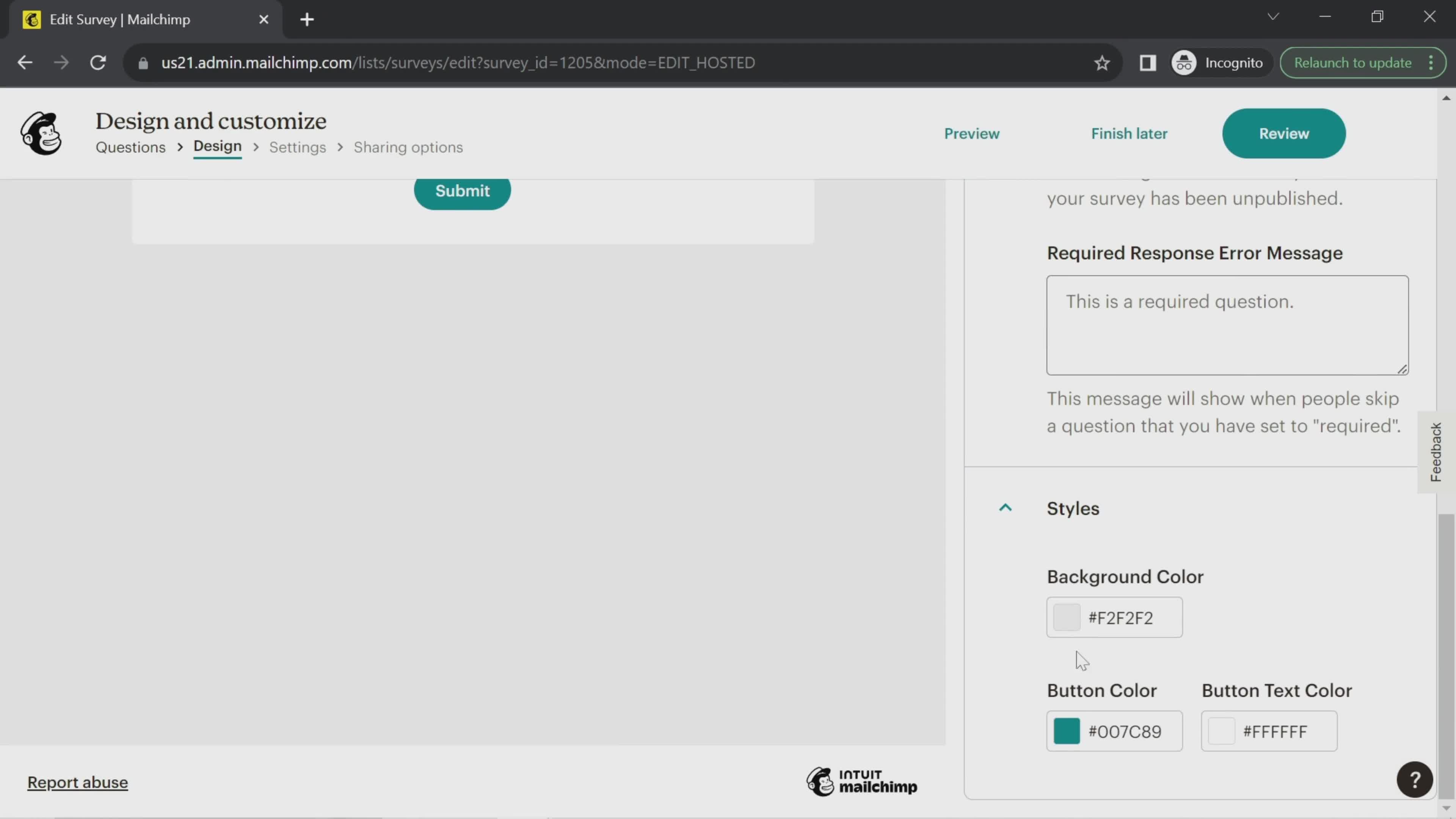Click the Preview button in top nav

971,133
